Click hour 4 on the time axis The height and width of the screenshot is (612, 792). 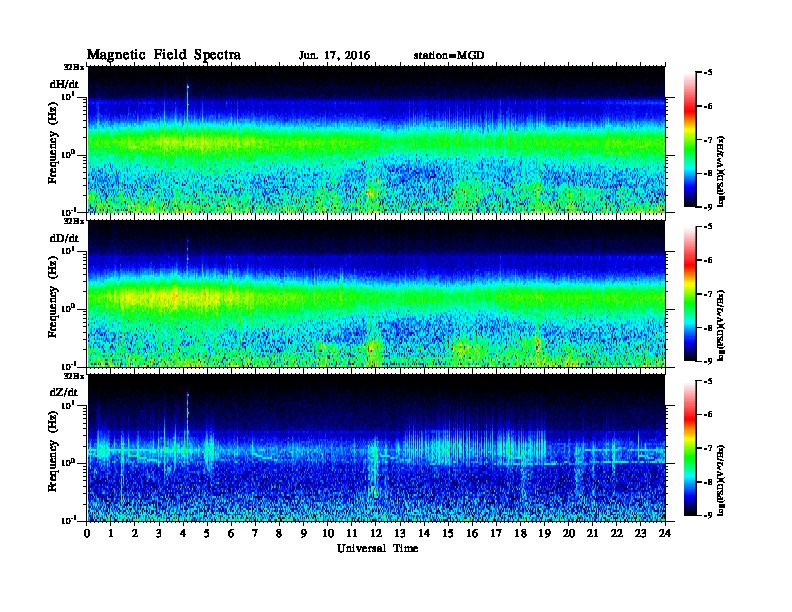[x=183, y=534]
